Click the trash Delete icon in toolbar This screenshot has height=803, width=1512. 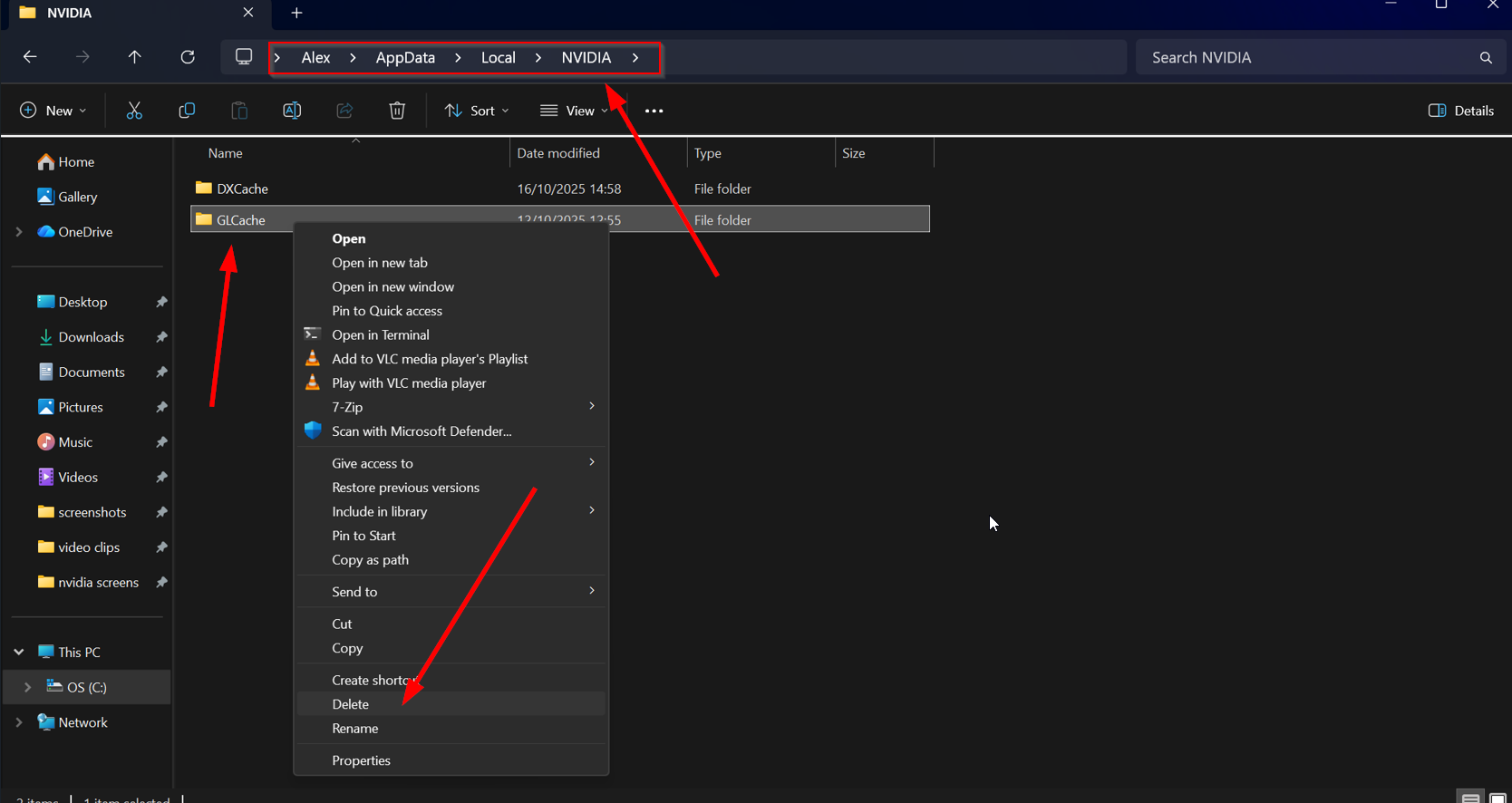point(397,111)
